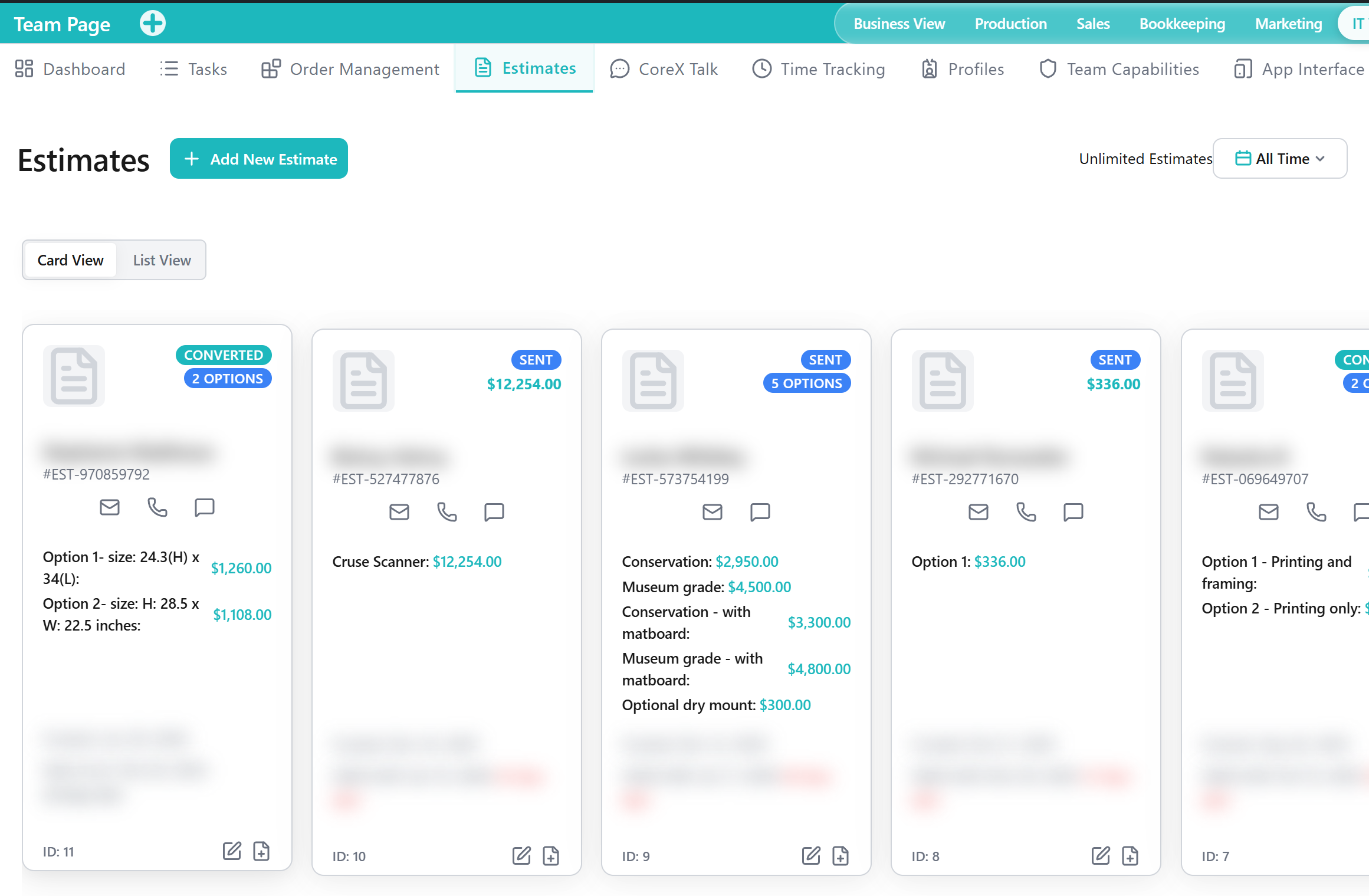Open Profiles tab
The height and width of the screenshot is (896, 1369).
click(x=963, y=69)
